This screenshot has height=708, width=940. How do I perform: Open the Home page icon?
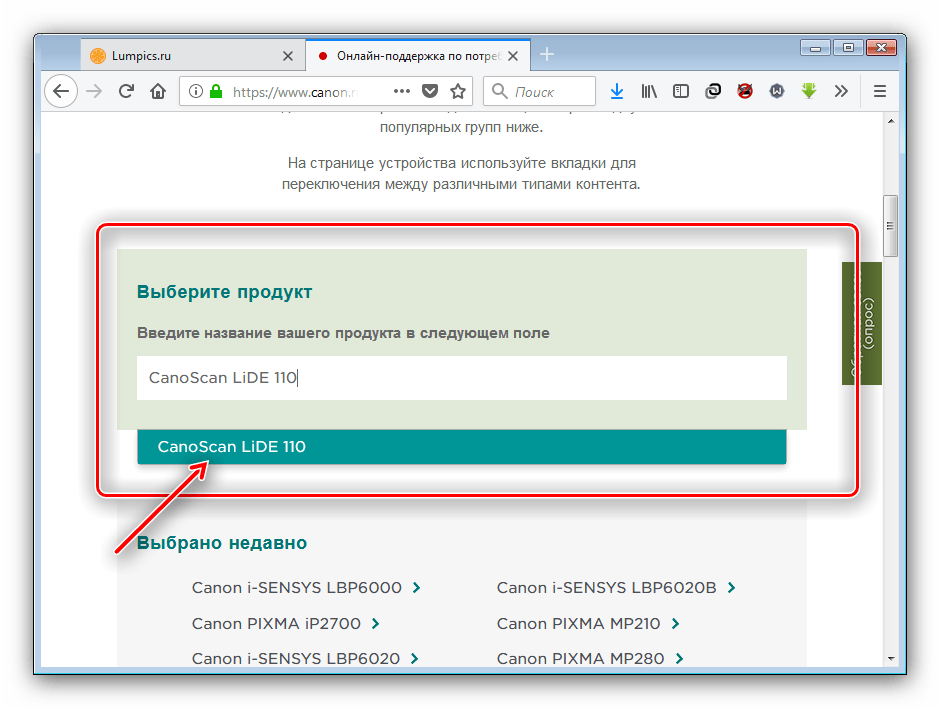coord(158,91)
